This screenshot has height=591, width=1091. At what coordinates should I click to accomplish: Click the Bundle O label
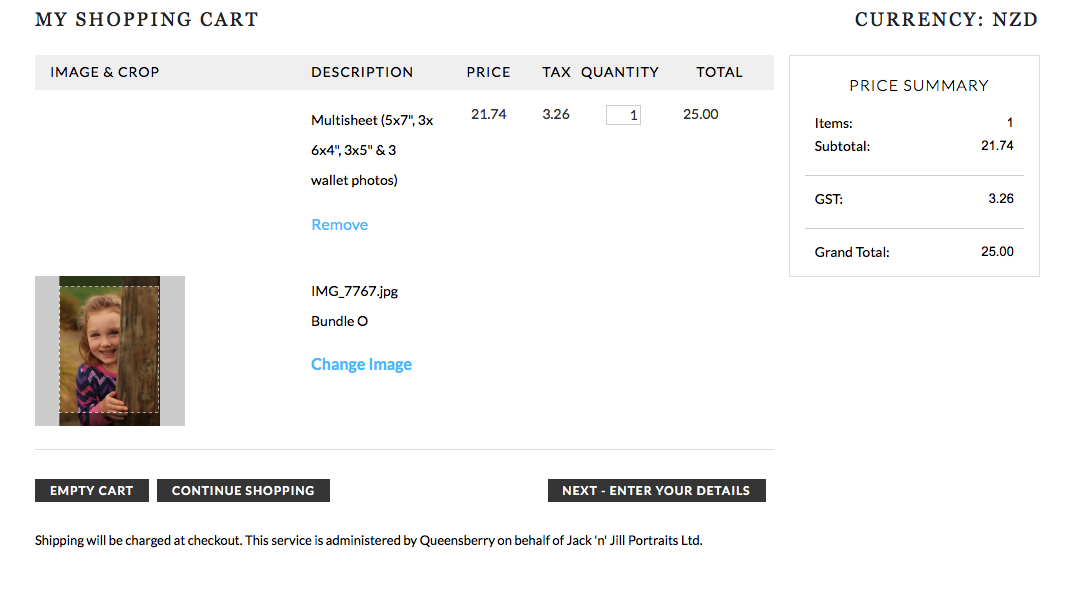[339, 321]
